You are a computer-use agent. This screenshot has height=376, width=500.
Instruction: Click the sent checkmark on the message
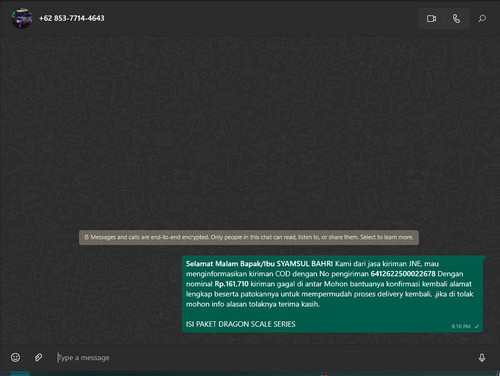(x=477, y=326)
